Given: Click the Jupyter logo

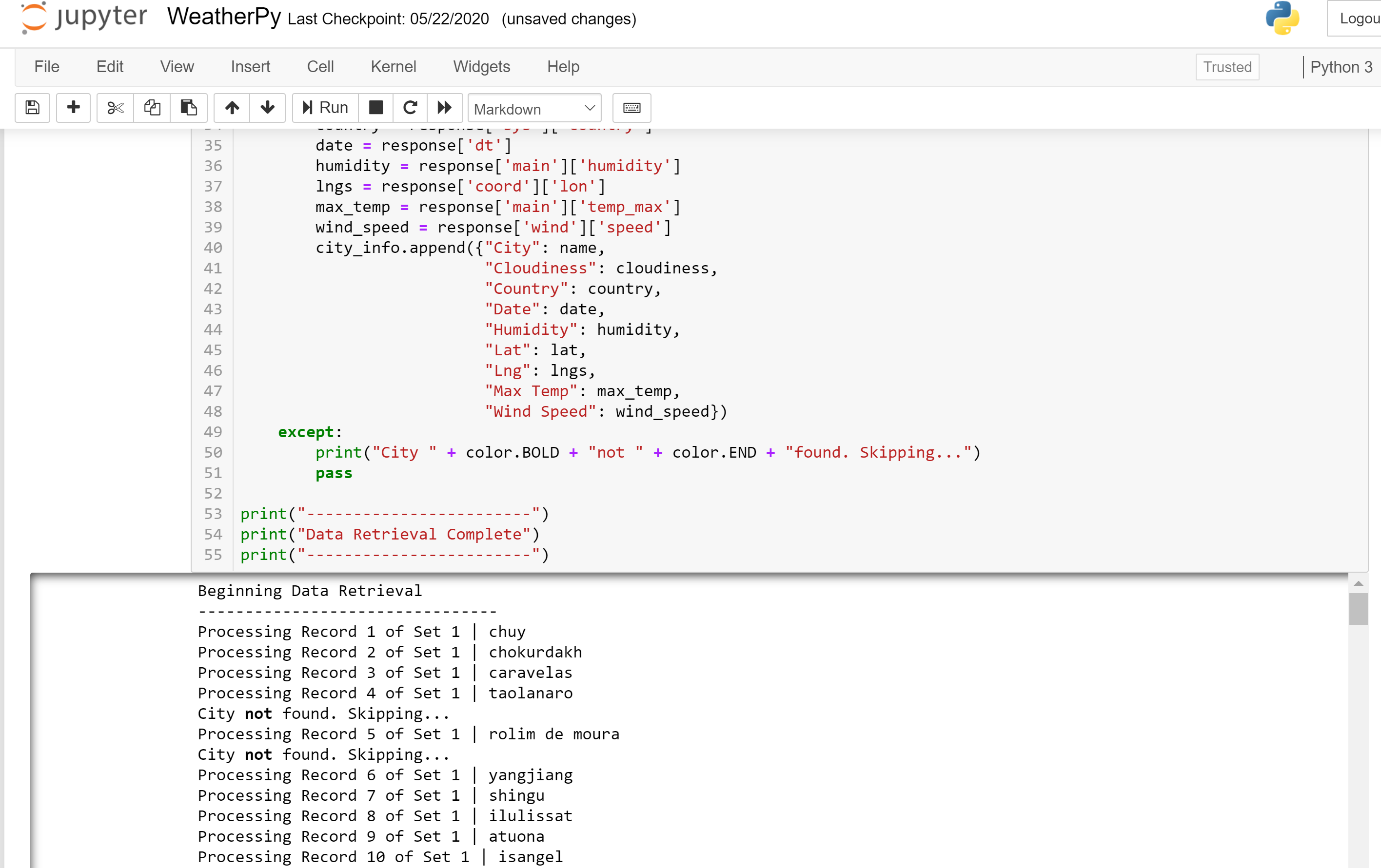Looking at the screenshot, I should coord(84,17).
